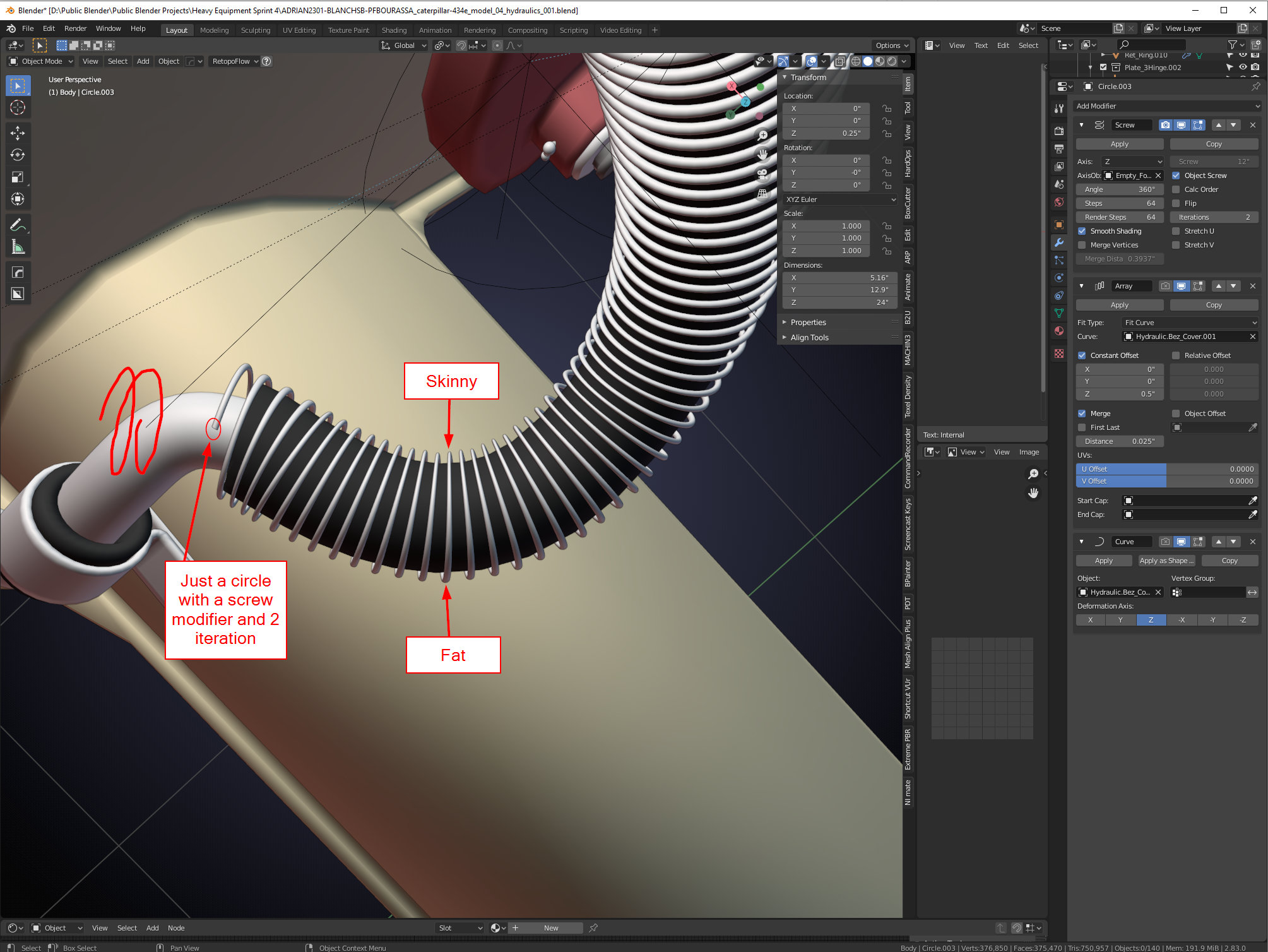Viewport: 1268px width, 952px height.
Task: Open the Object Mode dropdown
Action: [42, 61]
